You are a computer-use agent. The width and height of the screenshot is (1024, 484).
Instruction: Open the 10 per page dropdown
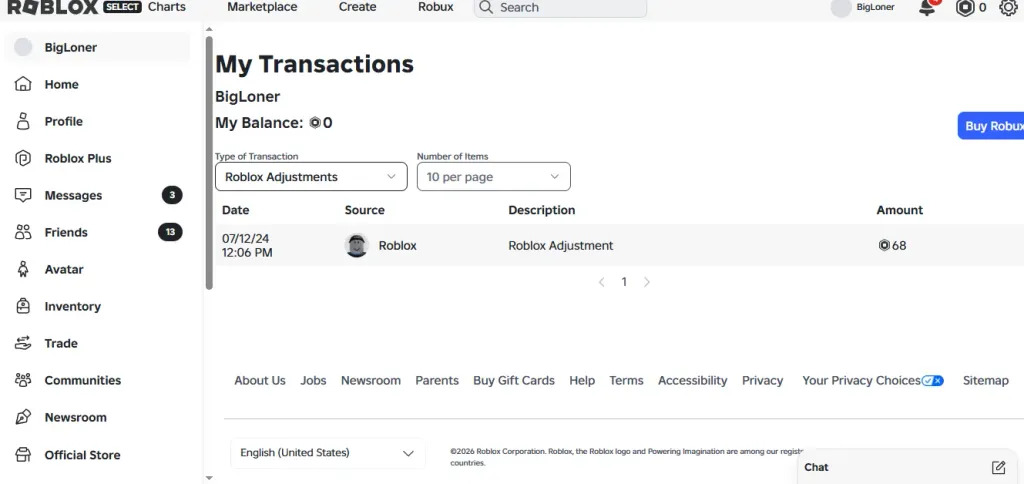pyautogui.click(x=494, y=176)
